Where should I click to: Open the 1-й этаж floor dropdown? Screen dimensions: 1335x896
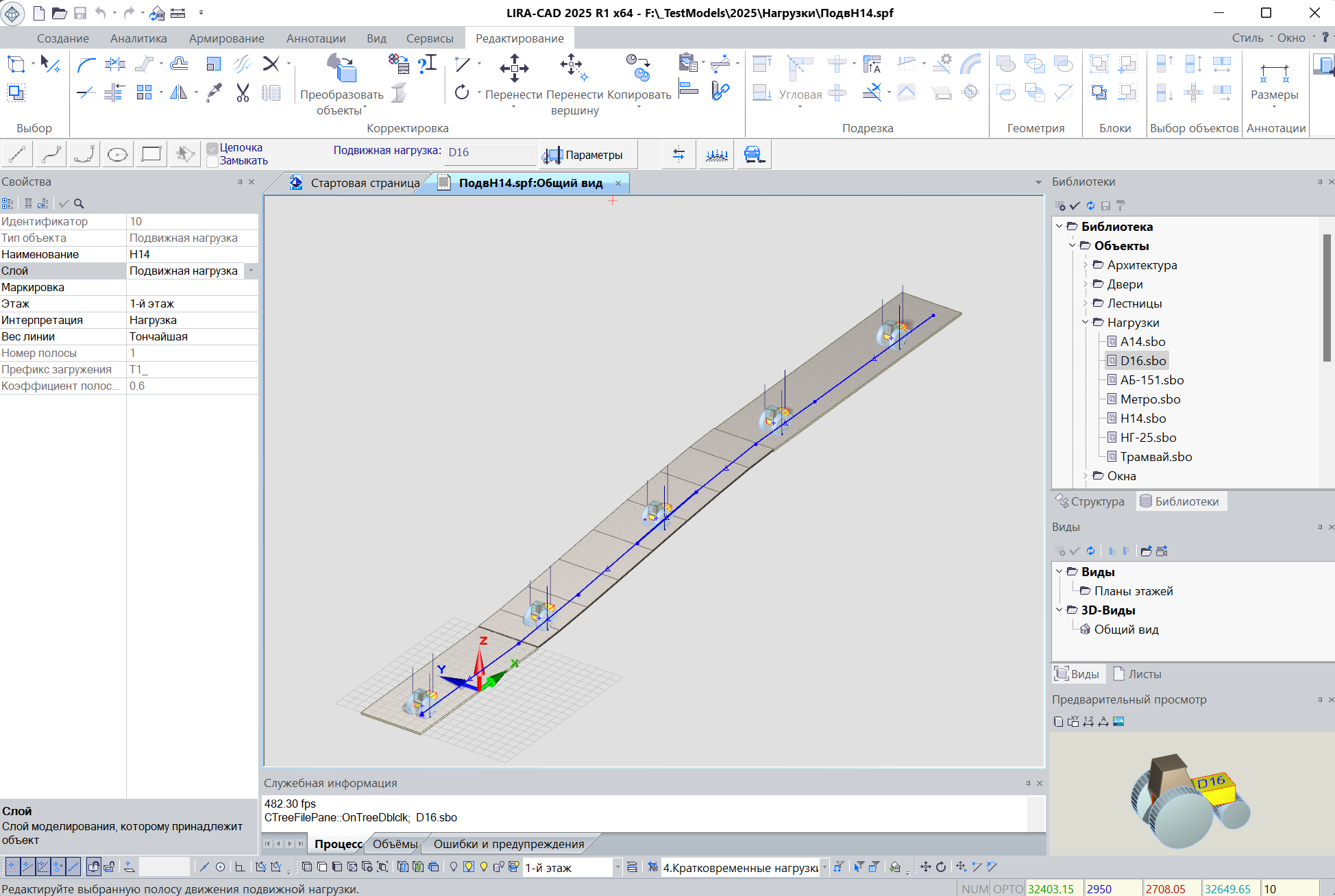(x=617, y=867)
